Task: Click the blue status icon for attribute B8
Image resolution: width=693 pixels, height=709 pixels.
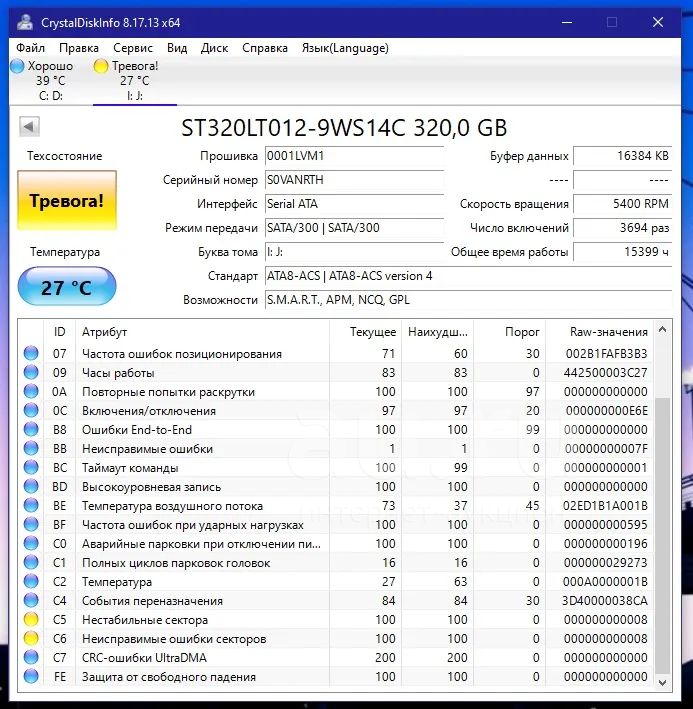Action: coord(31,429)
